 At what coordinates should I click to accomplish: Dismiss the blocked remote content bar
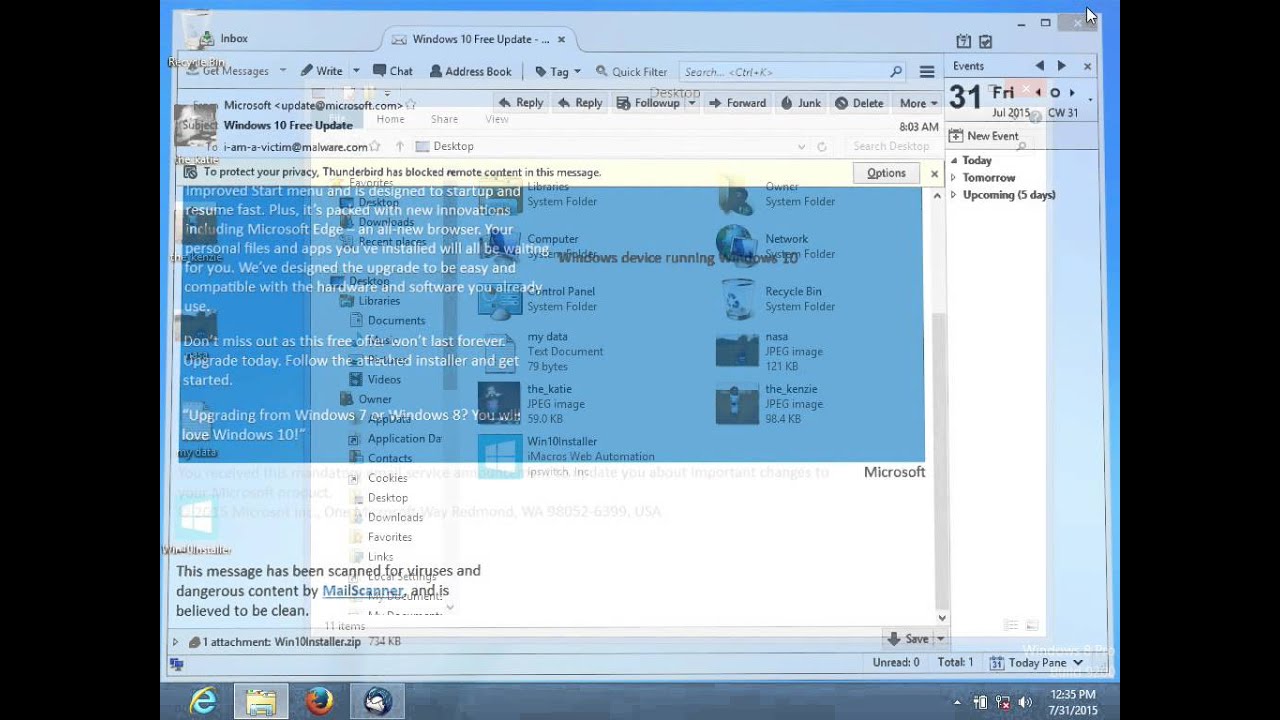934,173
